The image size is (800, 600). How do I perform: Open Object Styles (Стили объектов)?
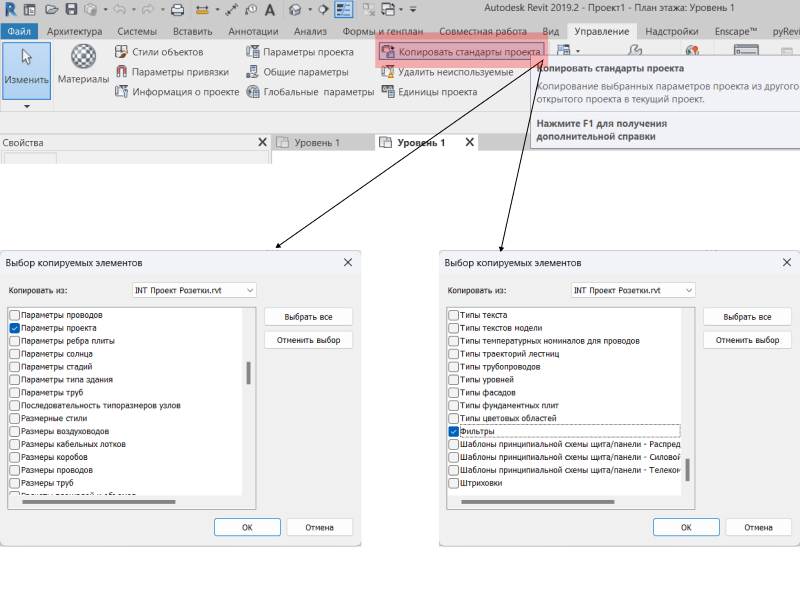pyautogui.click(x=159, y=52)
